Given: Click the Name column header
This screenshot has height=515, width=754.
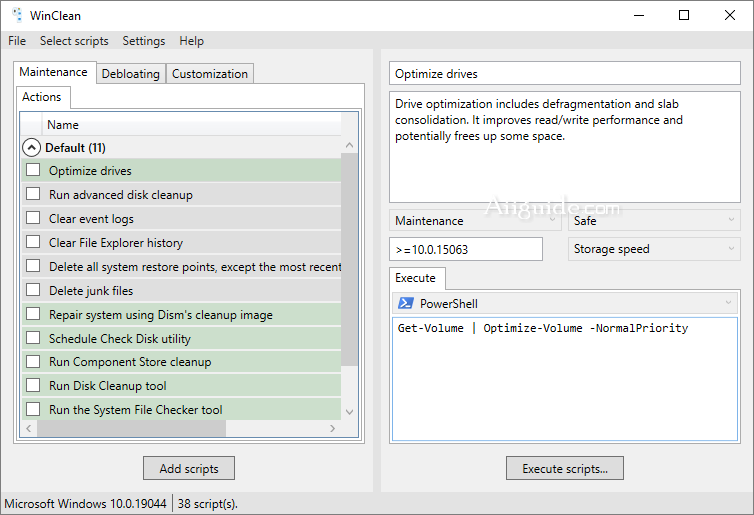Looking at the screenshot, I should pyautogui.click(x=191, y=125).
